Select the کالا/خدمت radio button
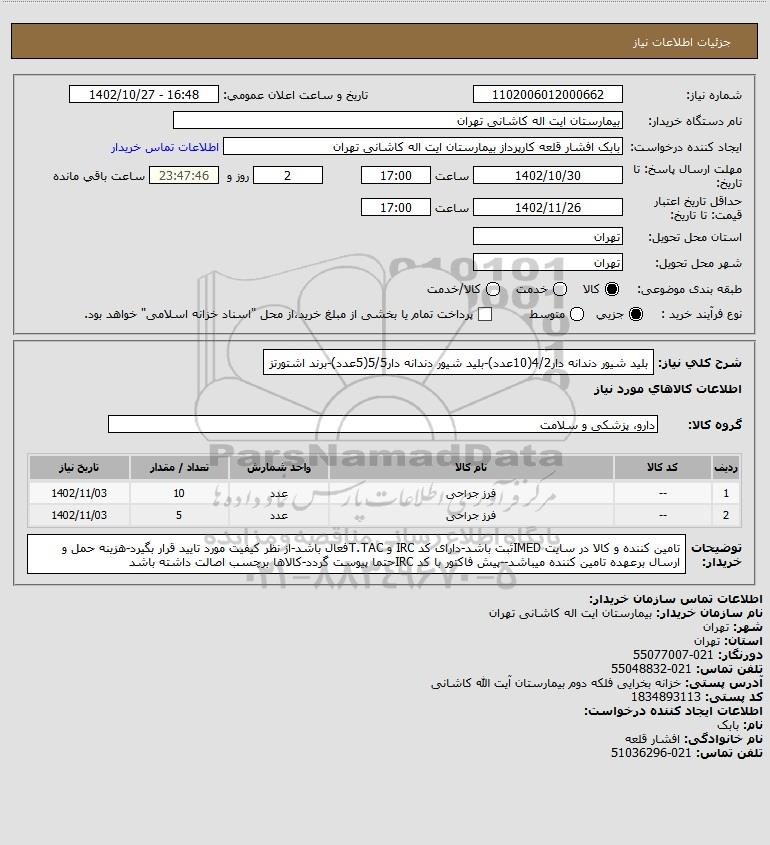This screenshot has width=770, height=845. pyautogui.click(x=492, y=289)
